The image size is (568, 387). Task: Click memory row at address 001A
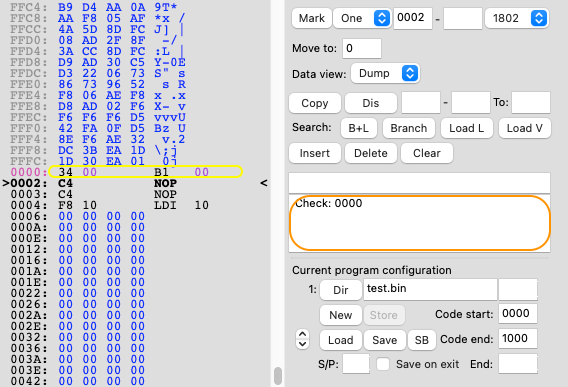coord(78,271)
